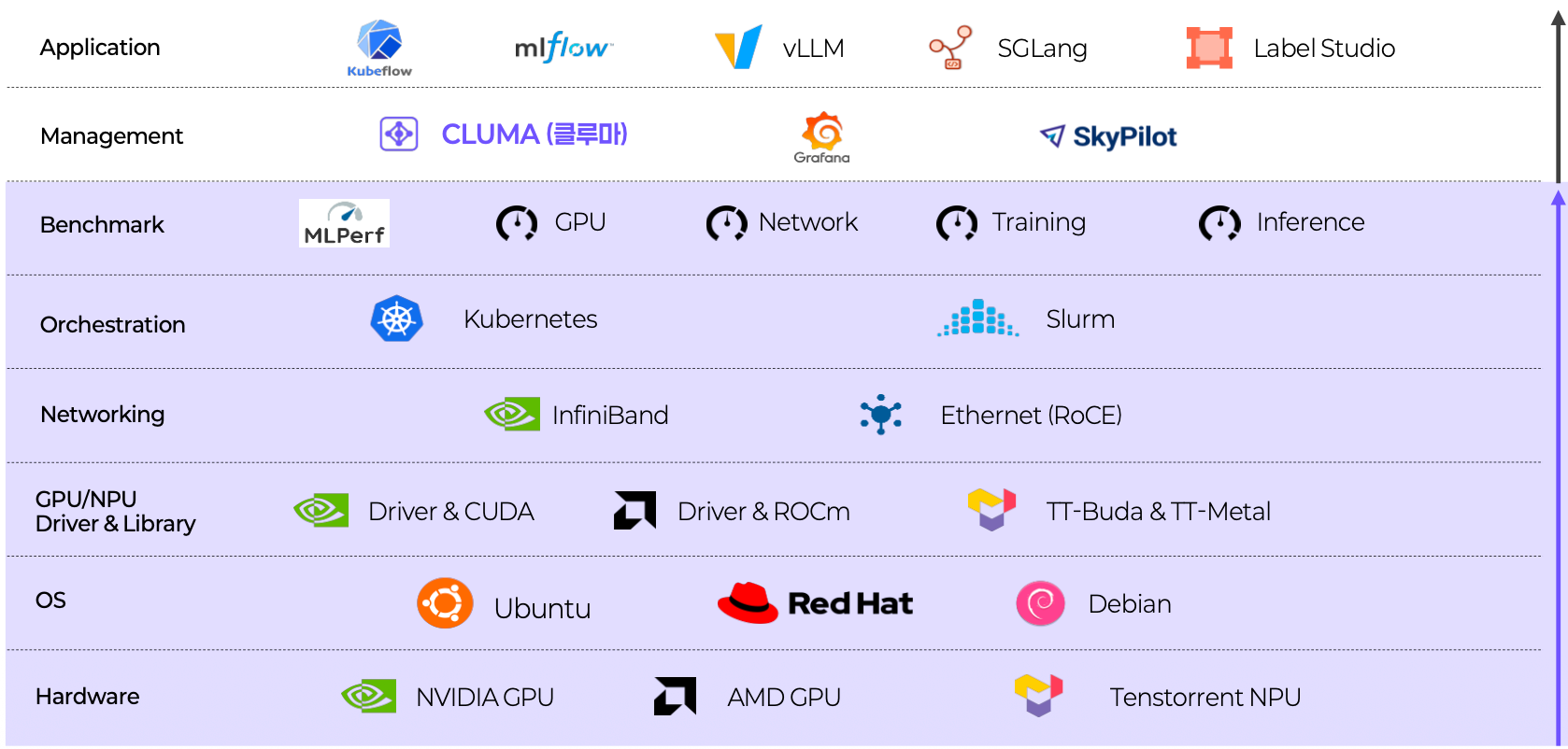Screen dimensions: 1568x749
Task: Click the mlflow logo
Action: 563,47
